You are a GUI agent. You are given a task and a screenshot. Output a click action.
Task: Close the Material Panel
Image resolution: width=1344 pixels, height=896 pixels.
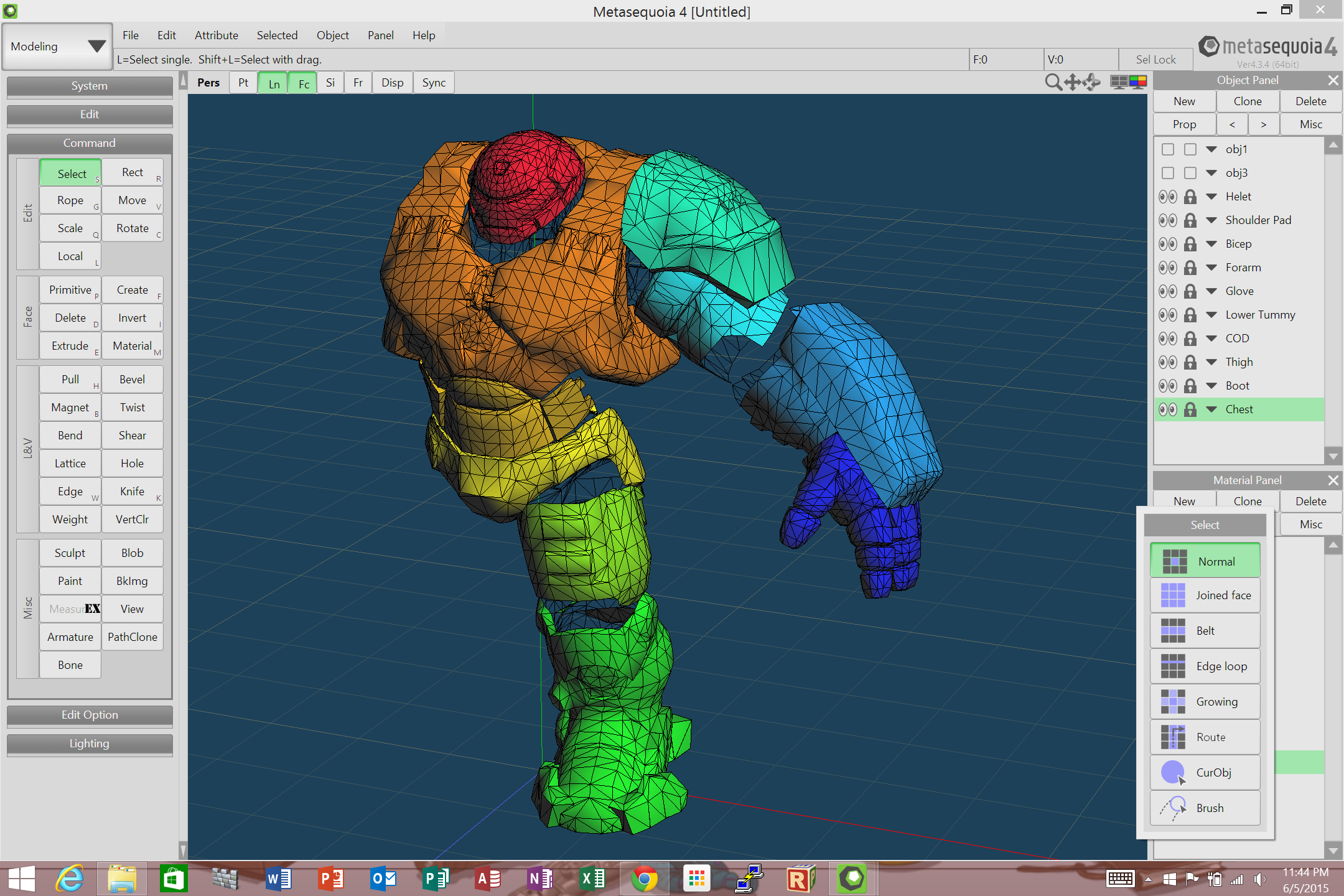[1333, 480]
